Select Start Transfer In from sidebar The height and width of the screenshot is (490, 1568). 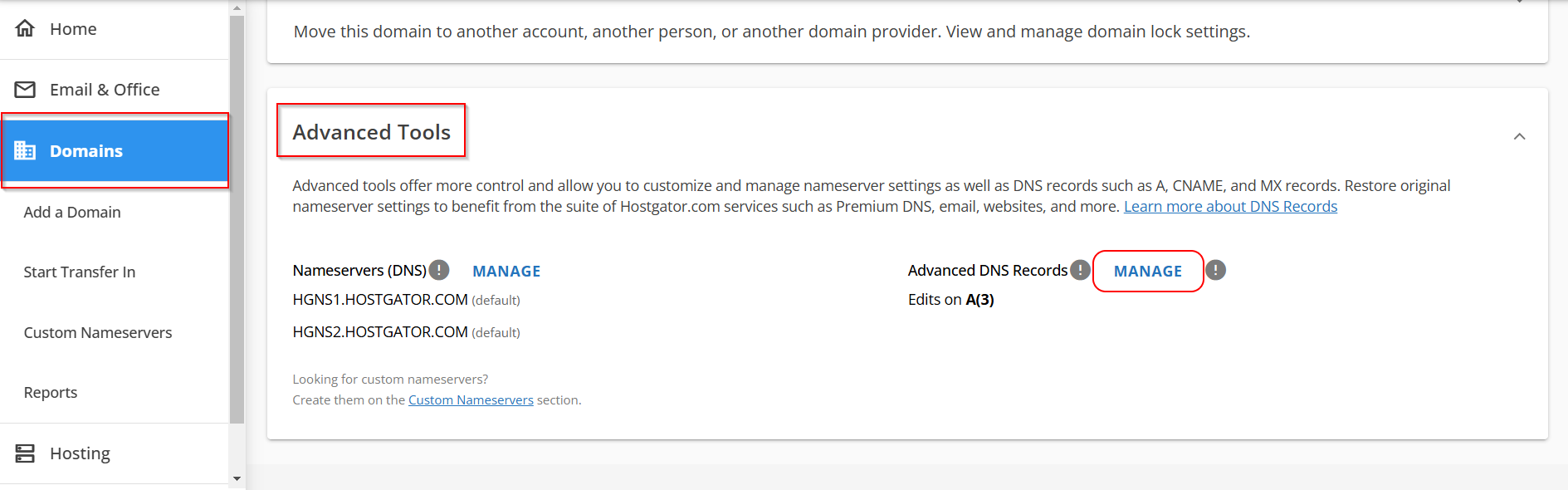[x=80, y=272]
